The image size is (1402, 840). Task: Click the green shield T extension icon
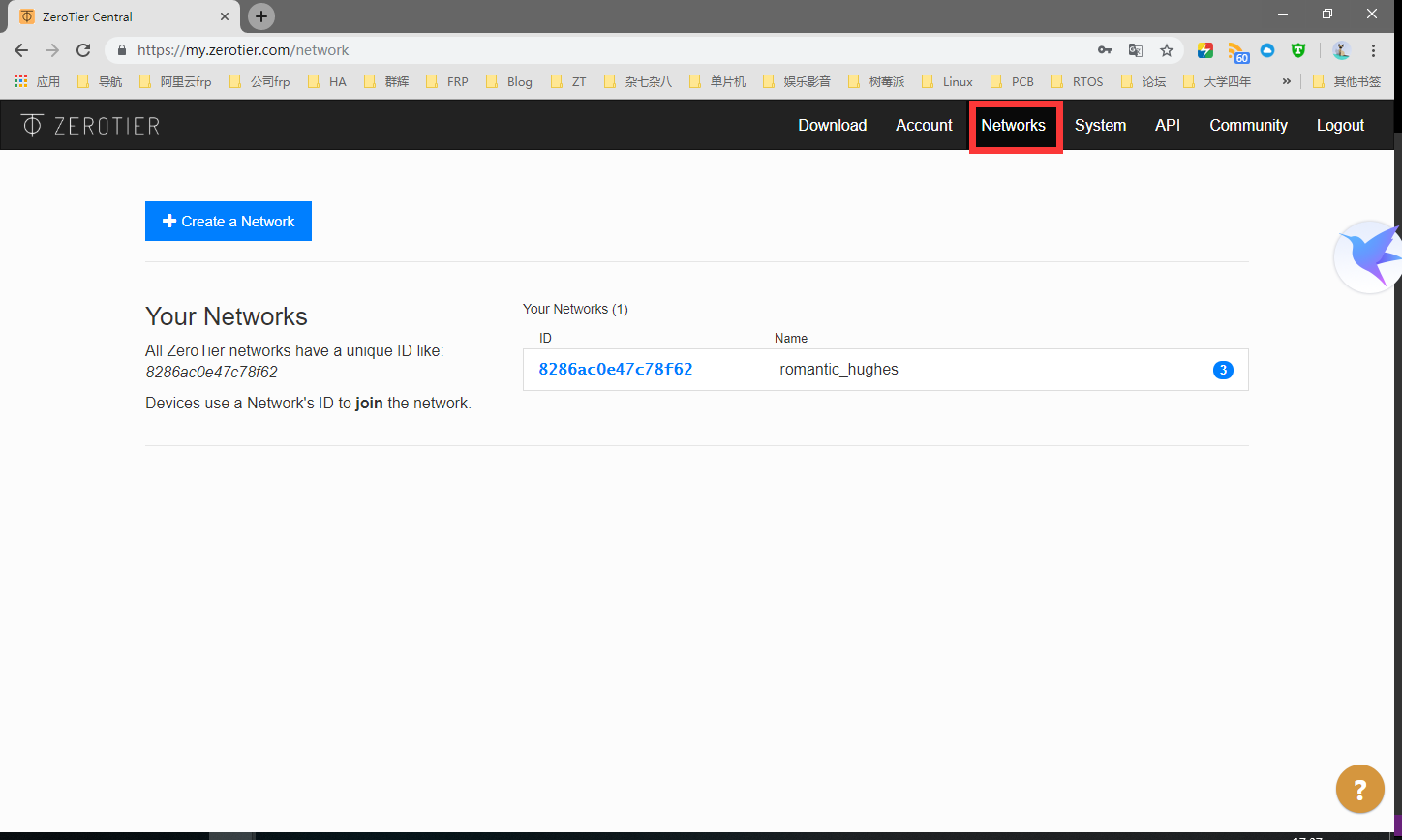[1298, 50]
